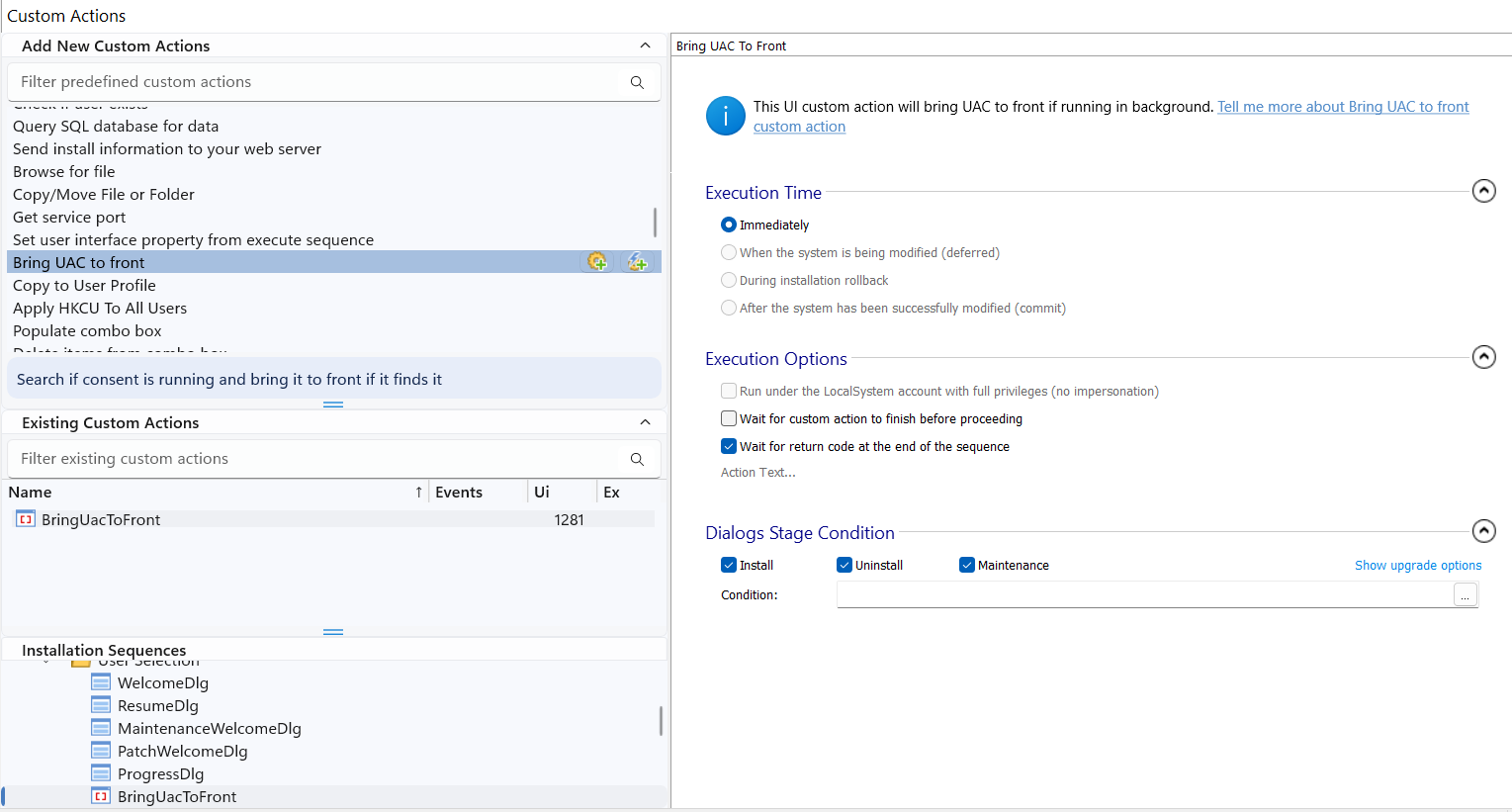This screenshot has height=812, width=1512.
Task: Click the ProgressDlg dialog icon
Action: [101, 773]
